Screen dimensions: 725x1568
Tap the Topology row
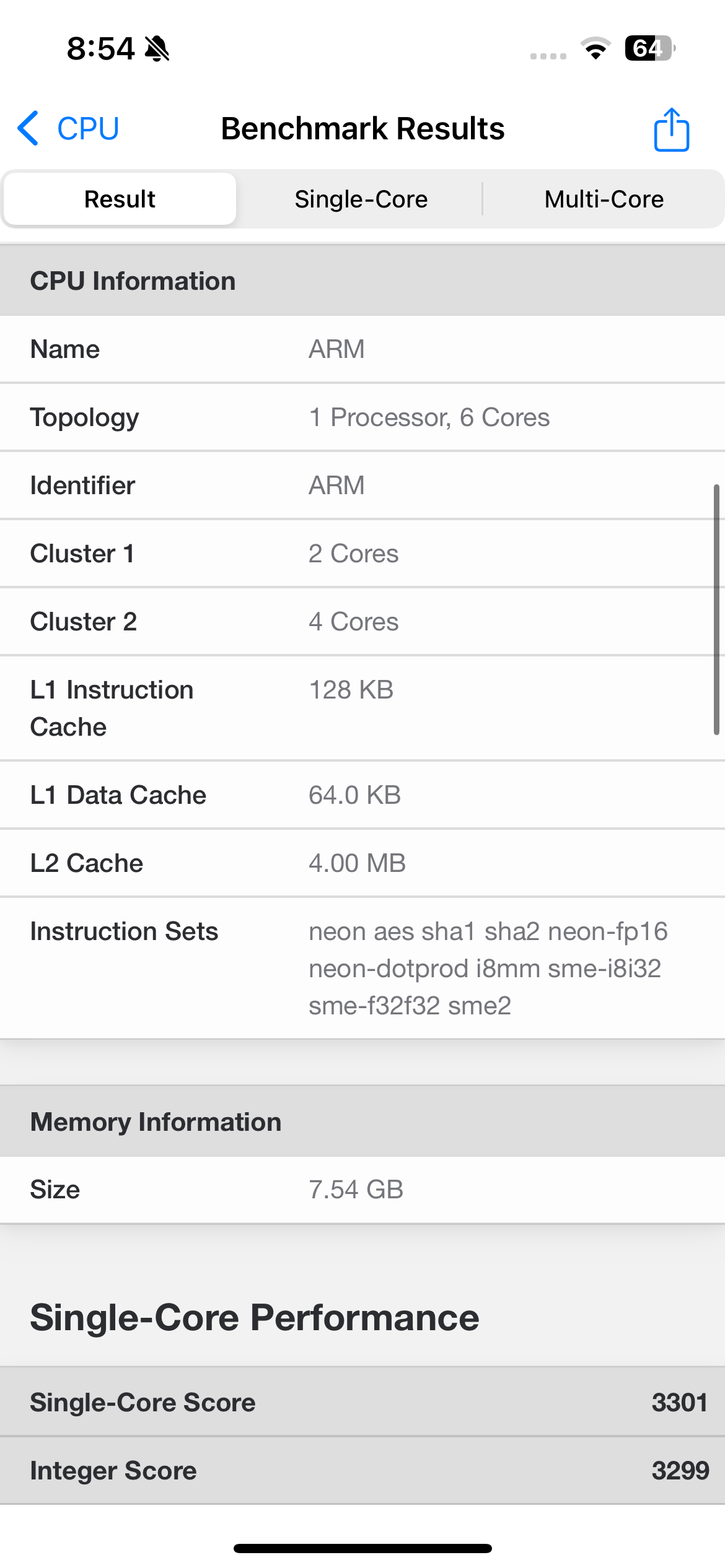362,417
